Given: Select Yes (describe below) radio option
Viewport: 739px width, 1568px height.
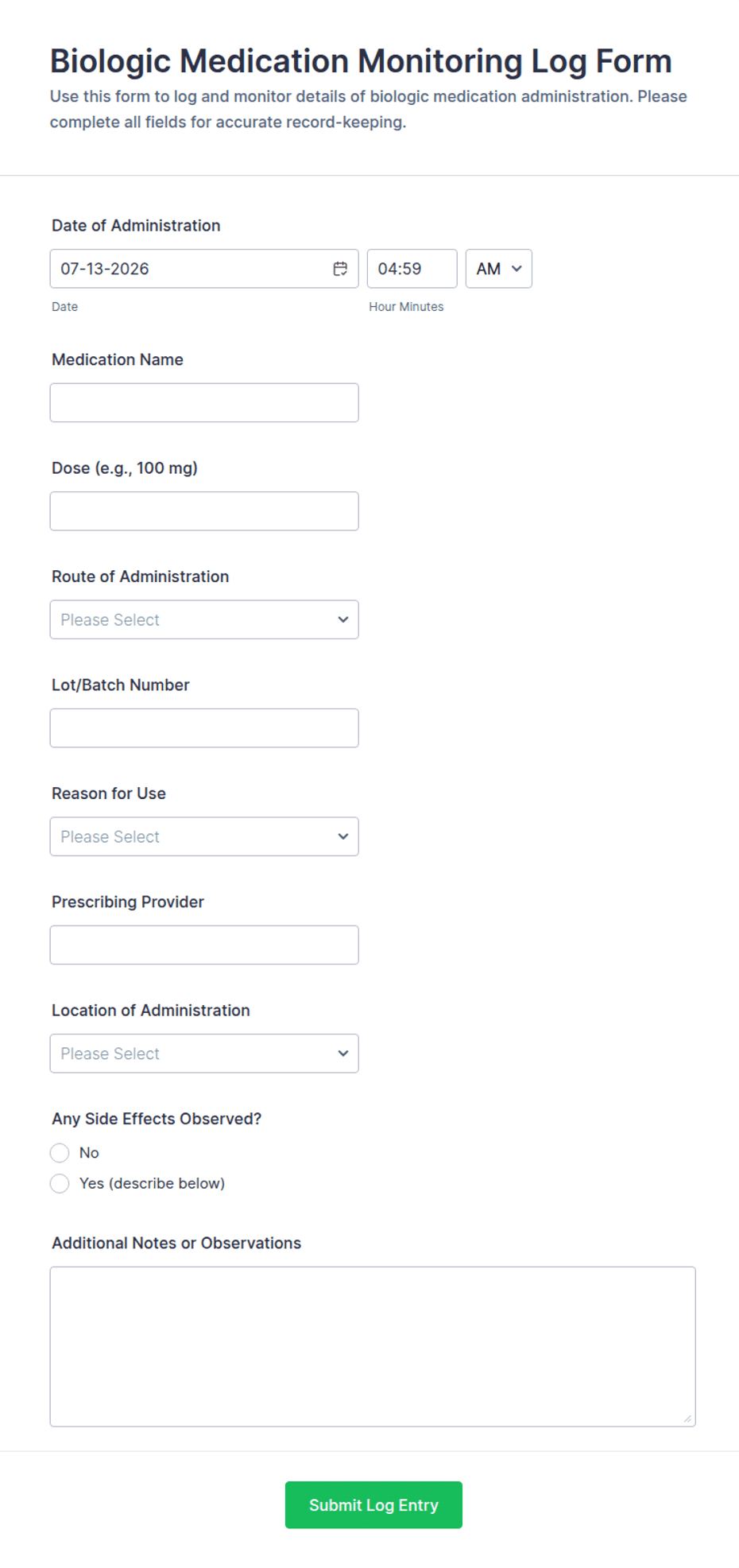Looking at the screenshot, I should 60,1183.
